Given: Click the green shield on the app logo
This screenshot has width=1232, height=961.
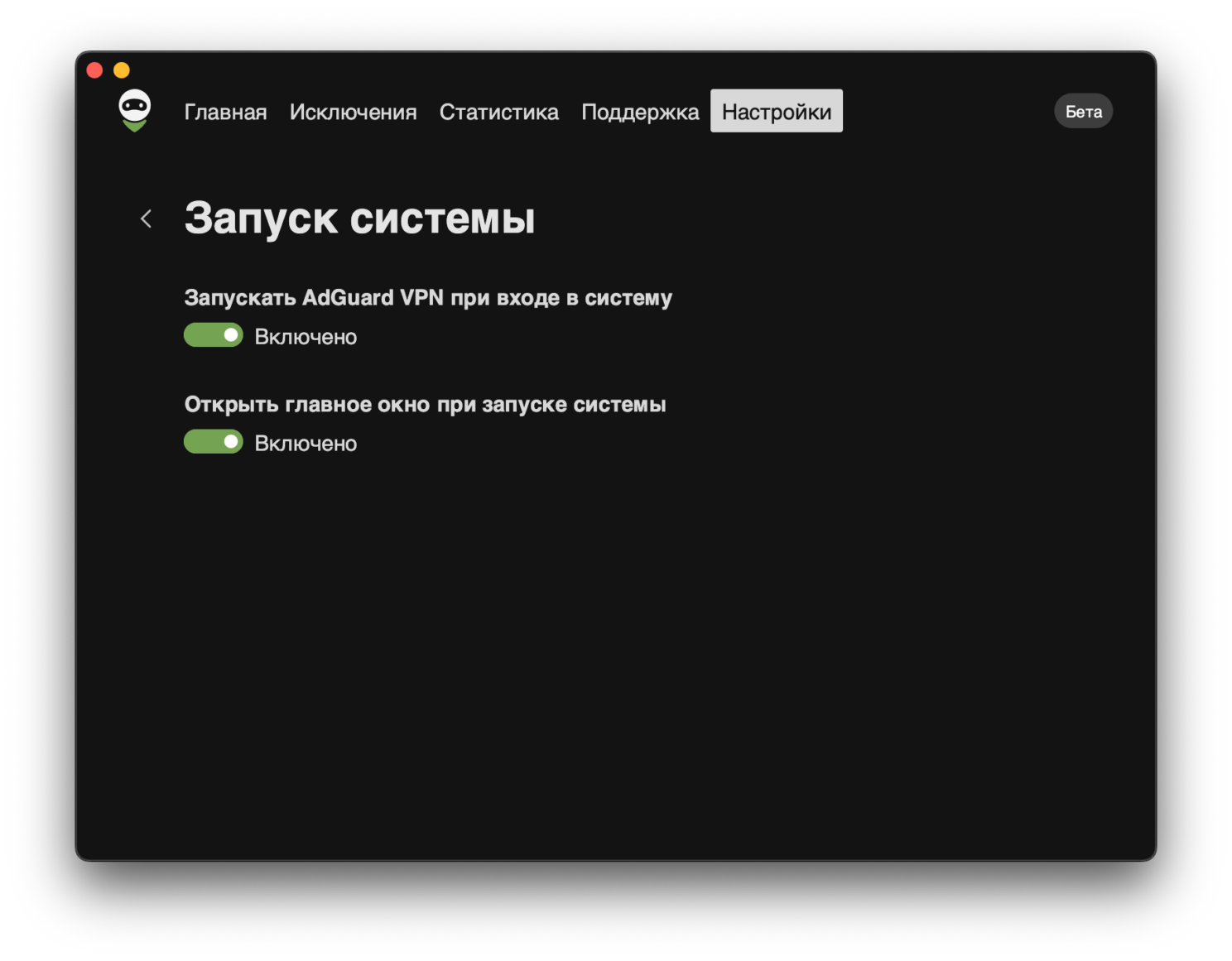Looking at the screenshot, I should tap(133, 126).
